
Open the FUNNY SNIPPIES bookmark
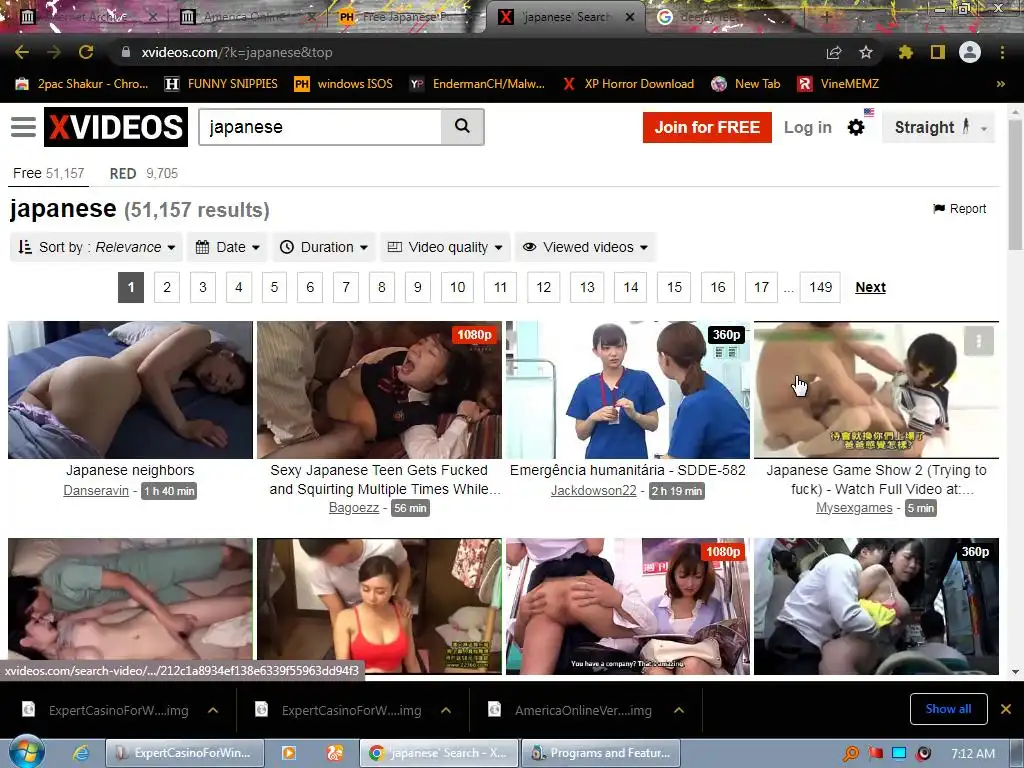tap(221, 84)
